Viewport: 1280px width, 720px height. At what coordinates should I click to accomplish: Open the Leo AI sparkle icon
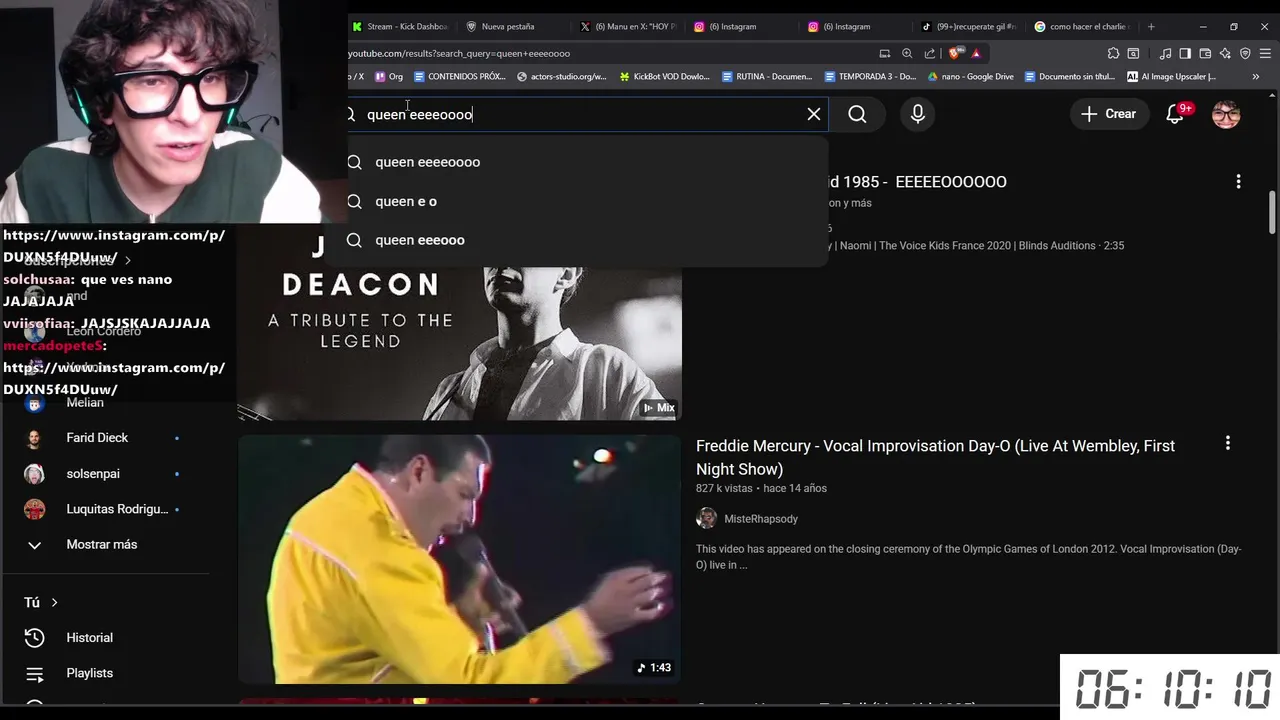[x=1226, y=53]
